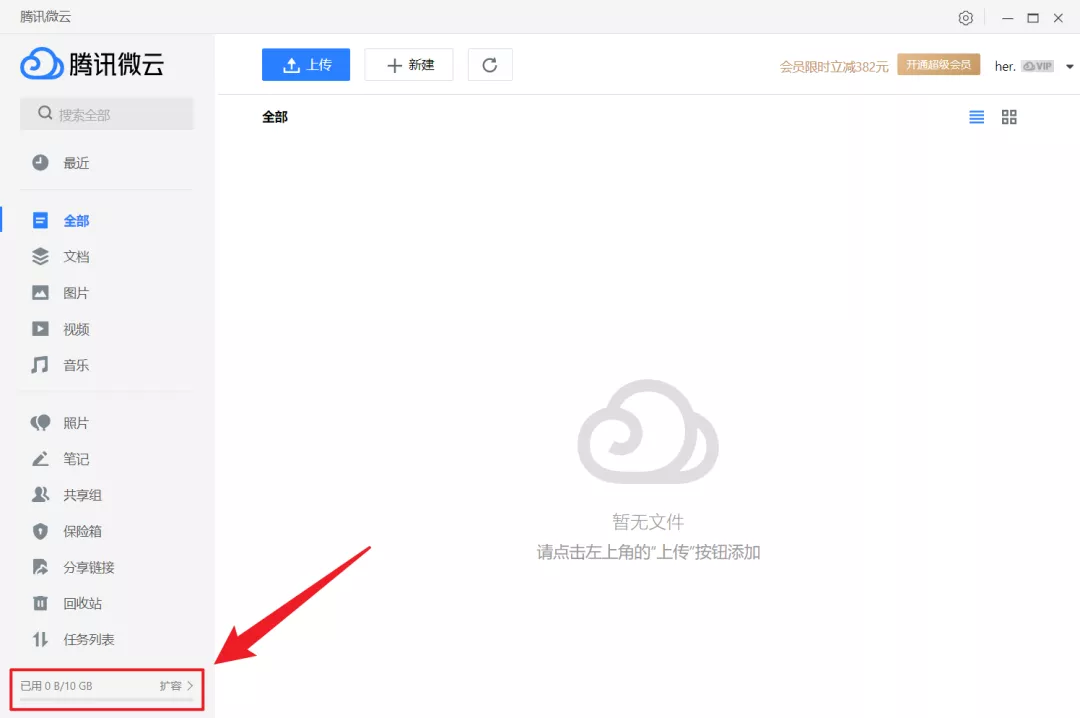Screen dimensions: 1080x718
Task: Open the 新建 (New) menu
Action: 408,64
